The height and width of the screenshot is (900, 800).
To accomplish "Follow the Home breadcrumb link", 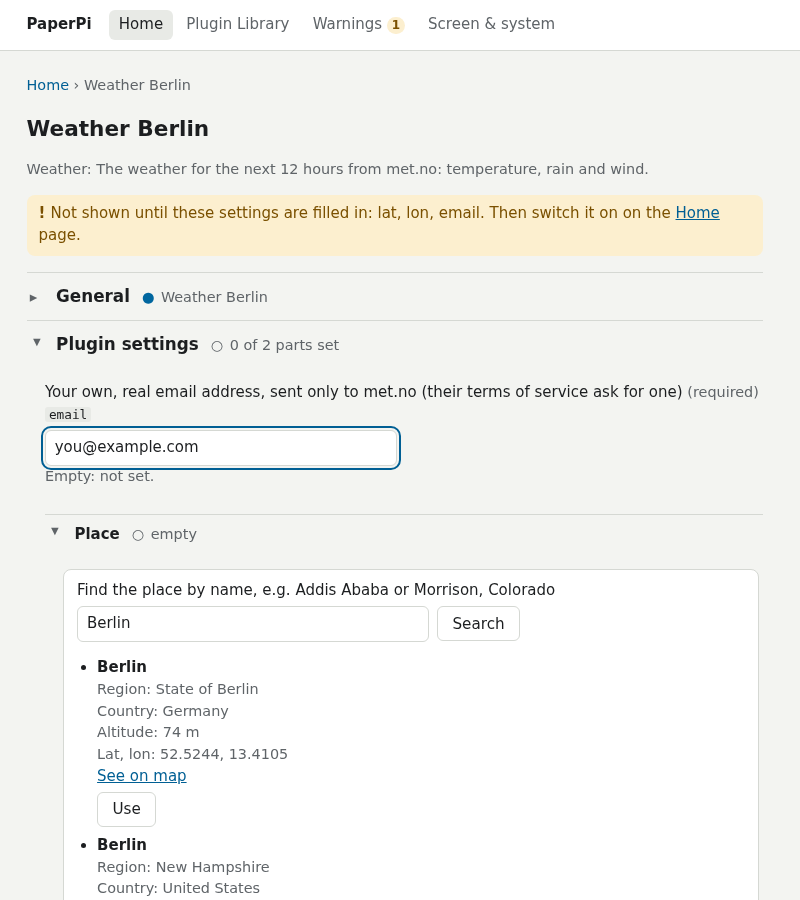I will coord(48,85).
